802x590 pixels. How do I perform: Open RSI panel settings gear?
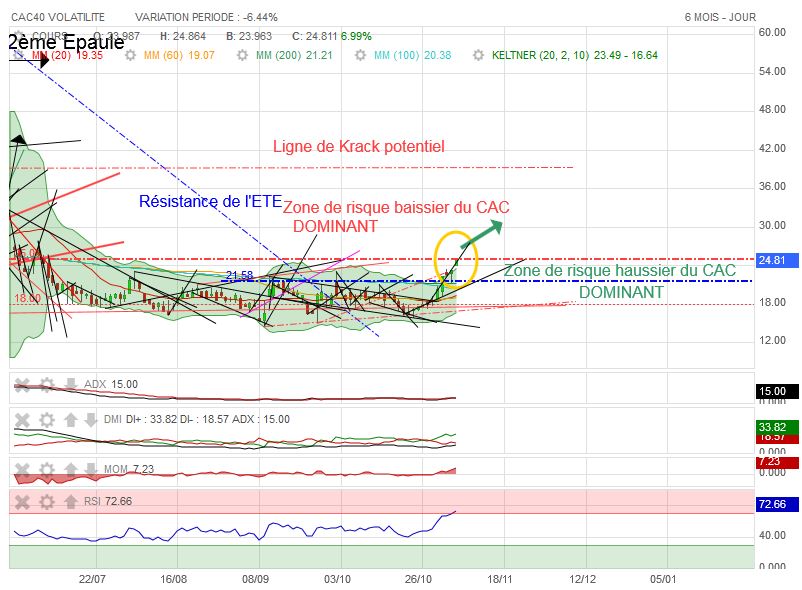(x=47, y=502)
